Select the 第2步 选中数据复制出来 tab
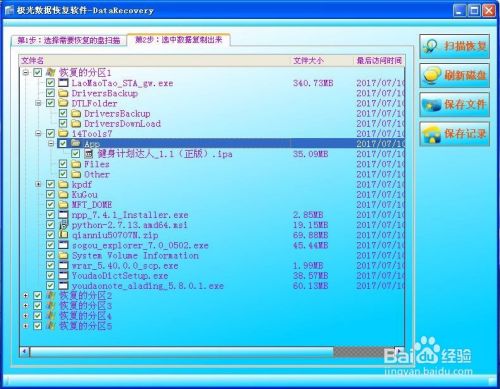This screenshot has height=389, width=500. point(178,40)
